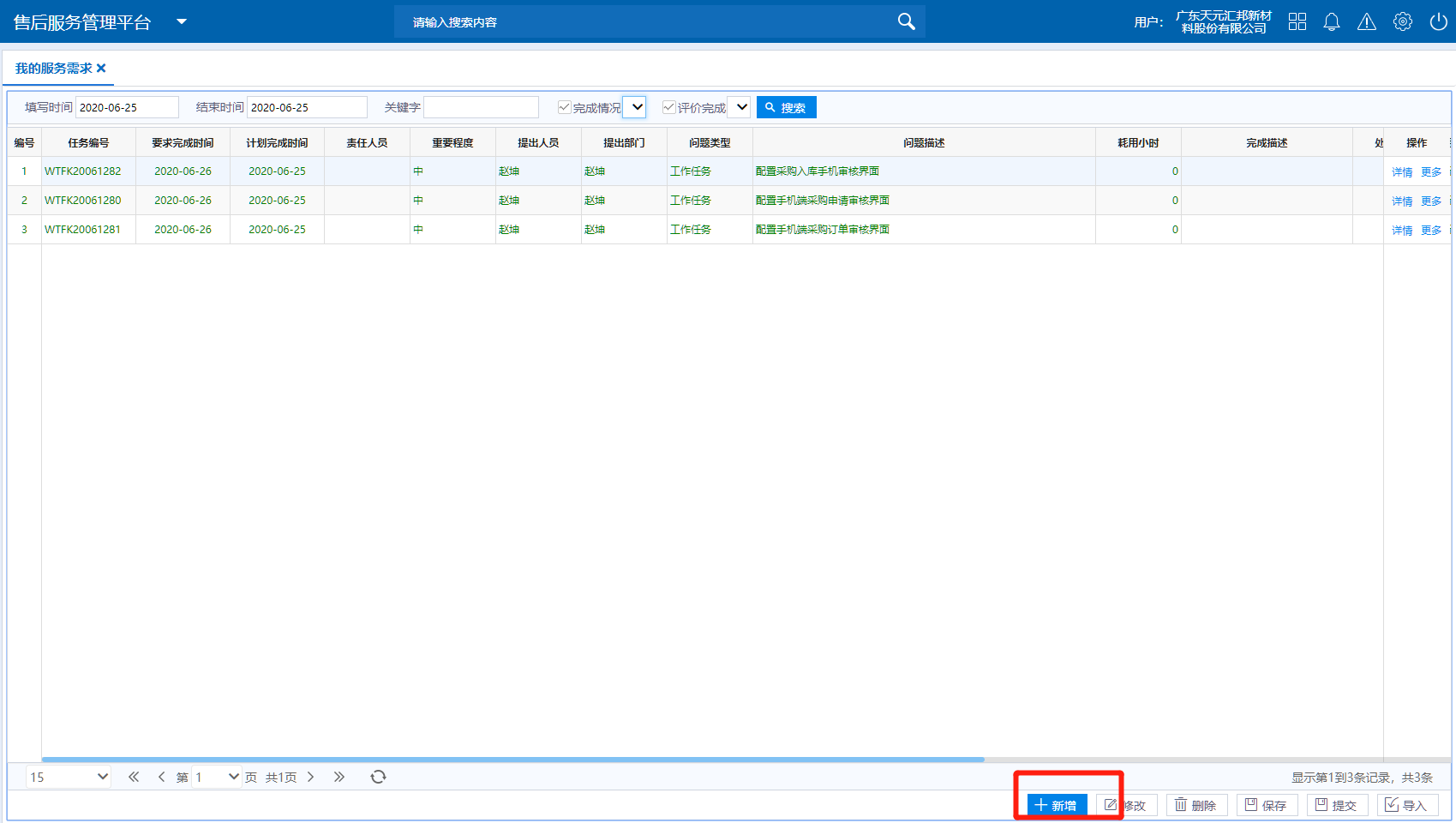This screenshot has width=1456, height=823.
Task: Toggle the 完成情况 checkbox
Action: pos(564,107)
